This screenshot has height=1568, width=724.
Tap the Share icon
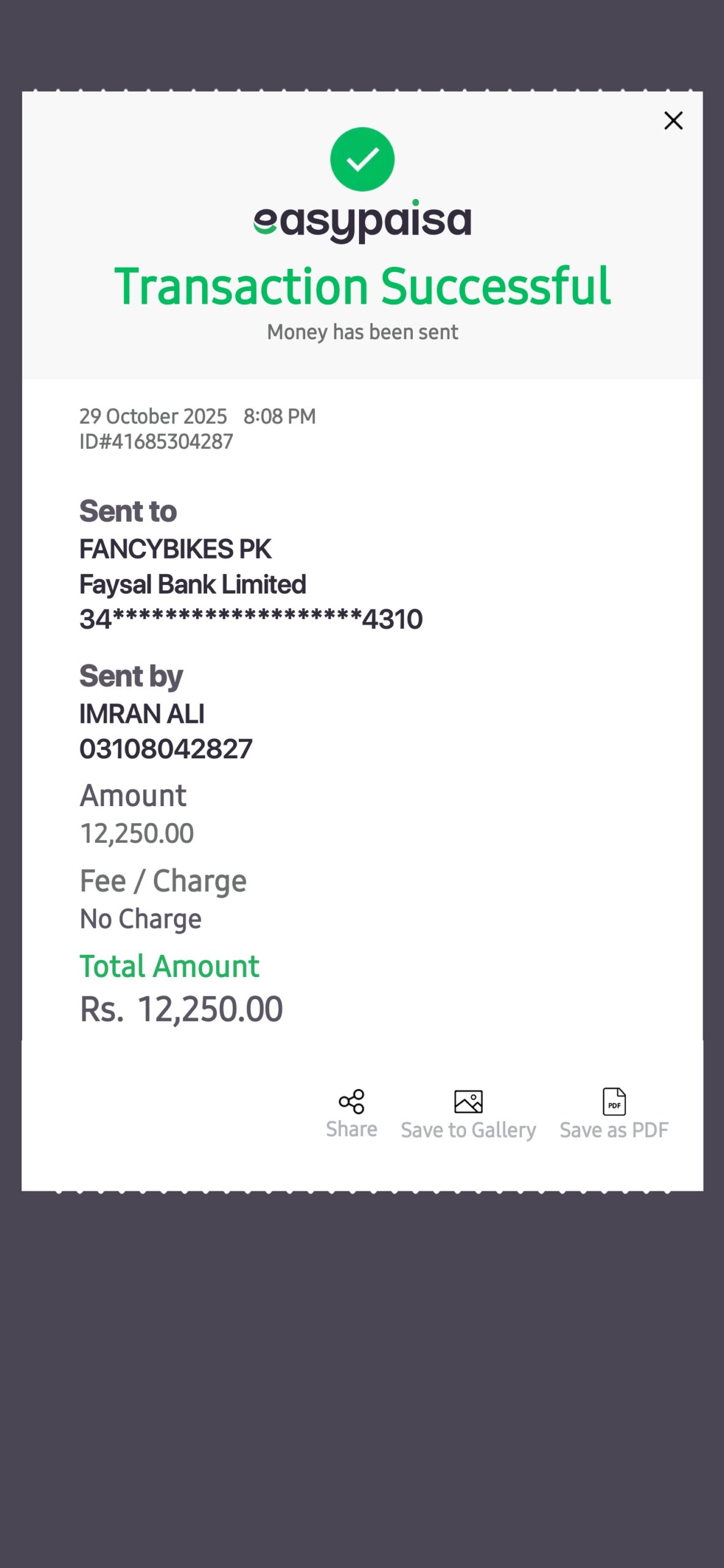[352, 1101]
